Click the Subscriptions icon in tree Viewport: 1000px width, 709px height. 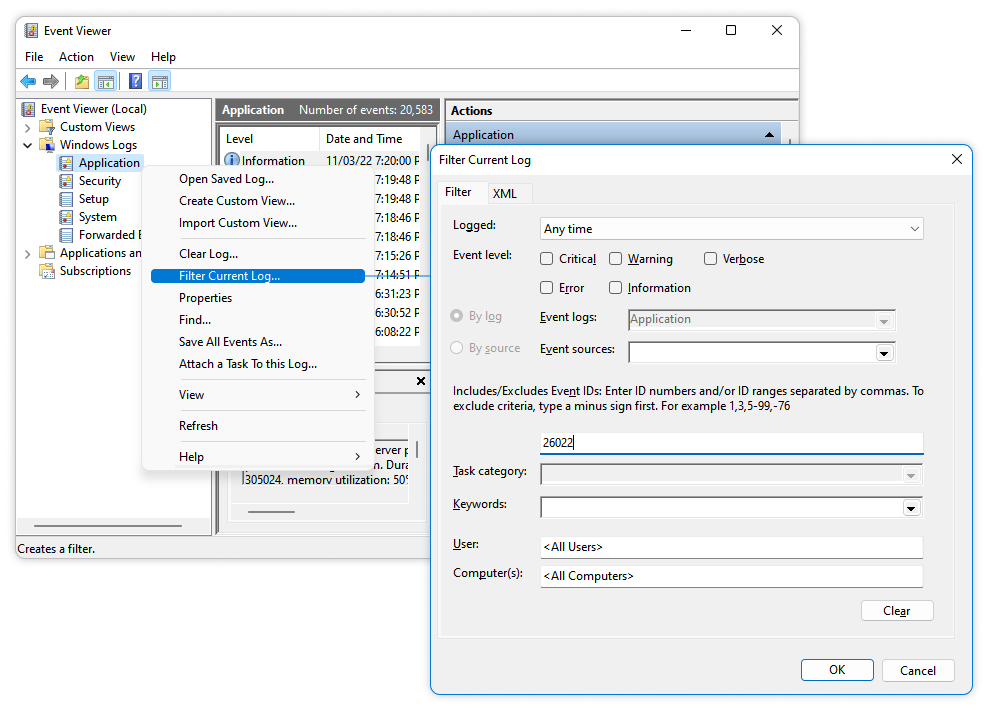(47, 271)
